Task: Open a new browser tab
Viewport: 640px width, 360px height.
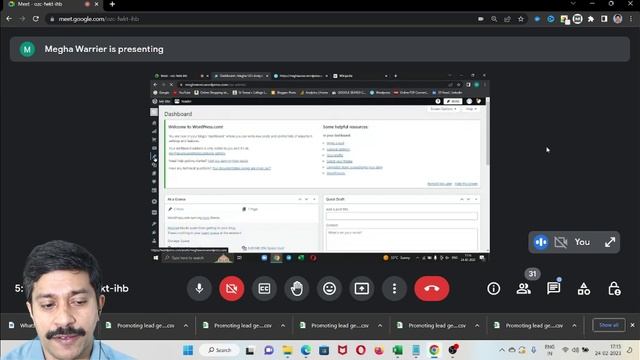Action: [112, 4]
